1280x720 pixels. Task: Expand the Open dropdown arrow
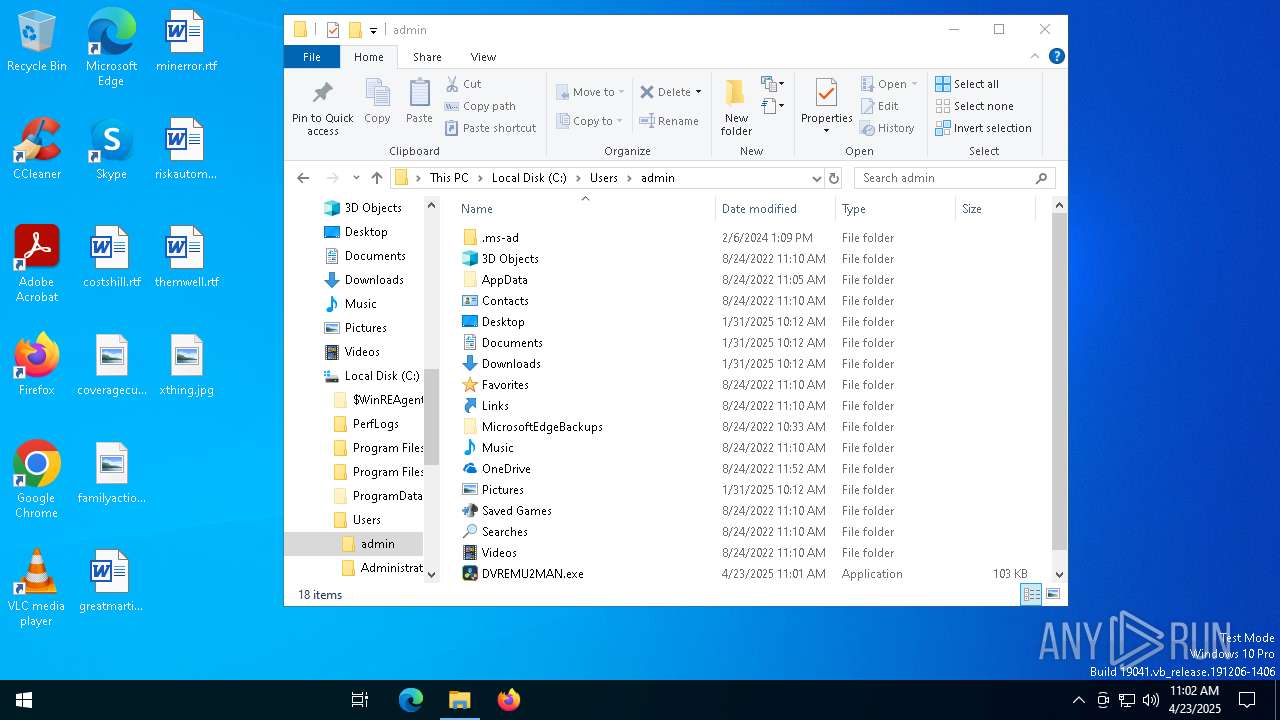click(914, 84)
